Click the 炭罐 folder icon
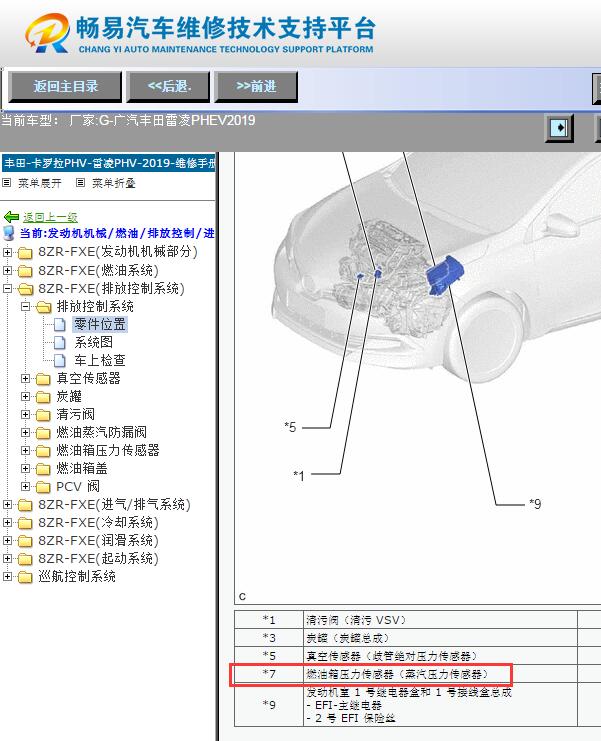The height and width of the screenshot is (741, 601). pyautogui.click(x=43, y=397)
